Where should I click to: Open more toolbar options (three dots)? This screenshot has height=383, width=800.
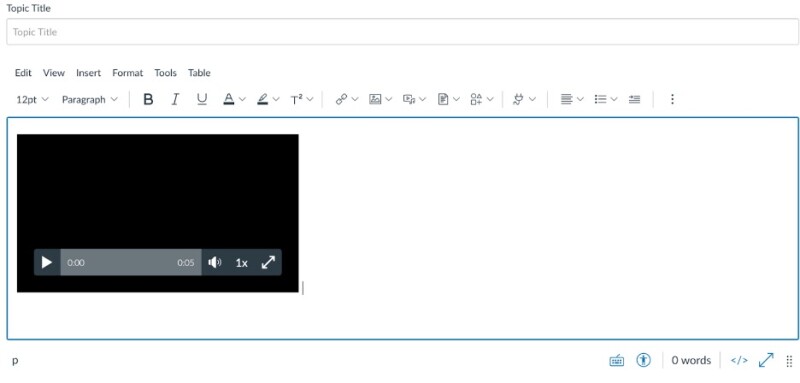click(x=672, y=99)
